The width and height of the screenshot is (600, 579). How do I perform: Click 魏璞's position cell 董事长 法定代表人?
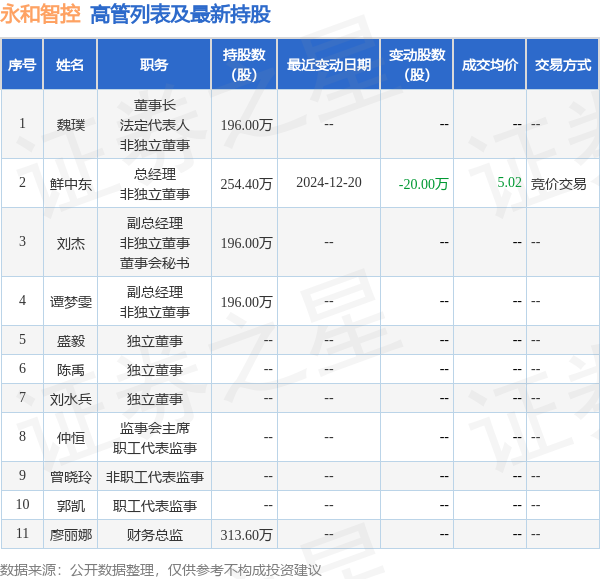pyautogui.click(x=155, y=125)
